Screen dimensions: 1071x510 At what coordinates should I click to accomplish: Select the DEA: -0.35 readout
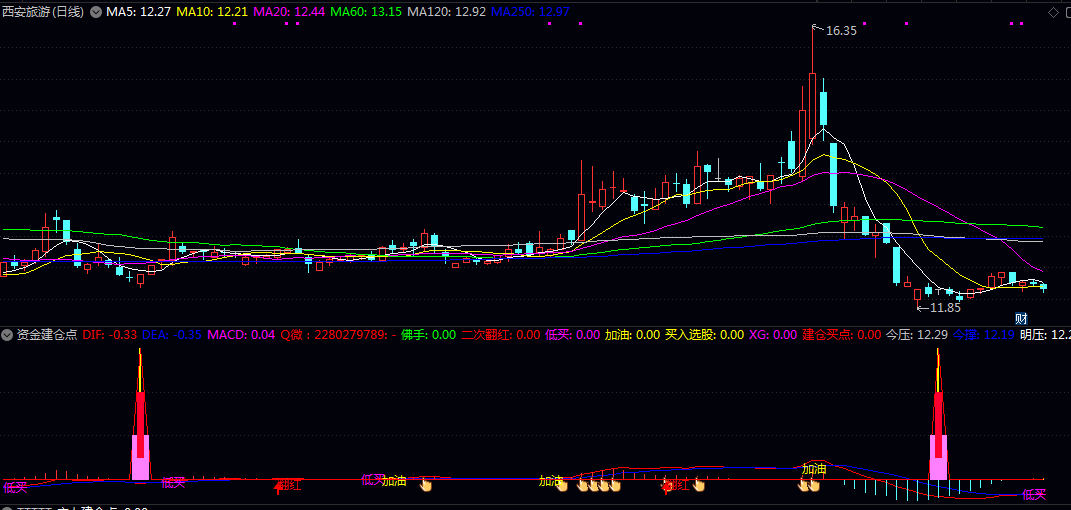(172, 335)
